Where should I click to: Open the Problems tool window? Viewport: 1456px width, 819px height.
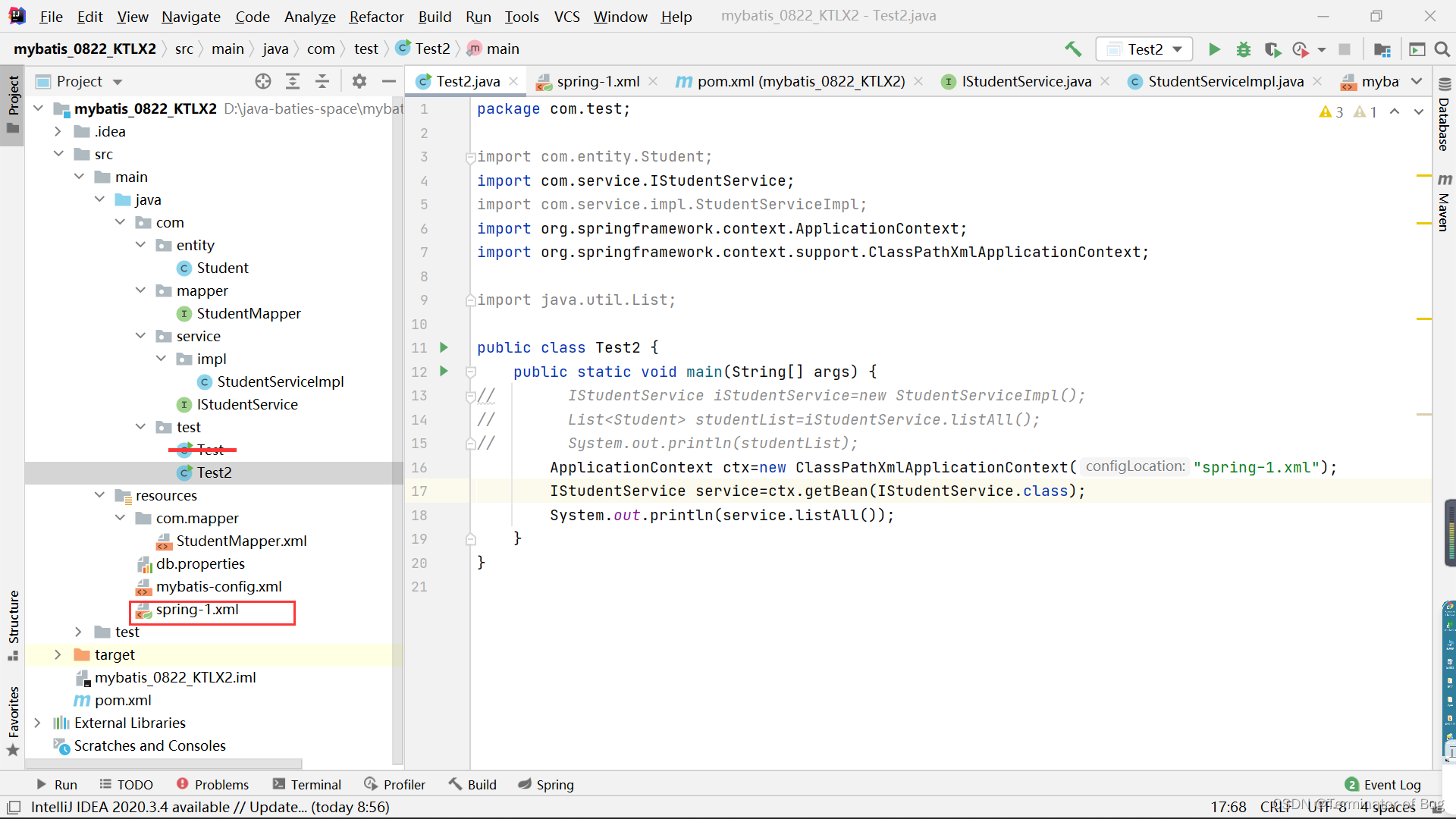(x=212, y=784)
